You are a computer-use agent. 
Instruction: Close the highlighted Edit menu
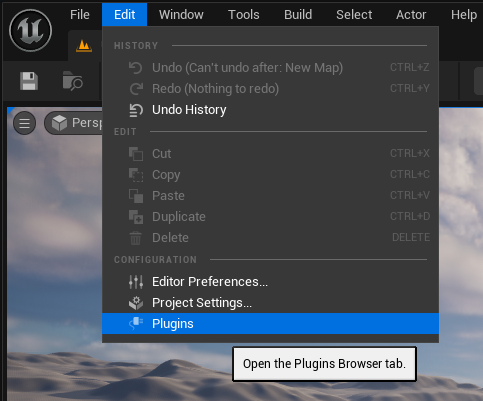(124, 15)
